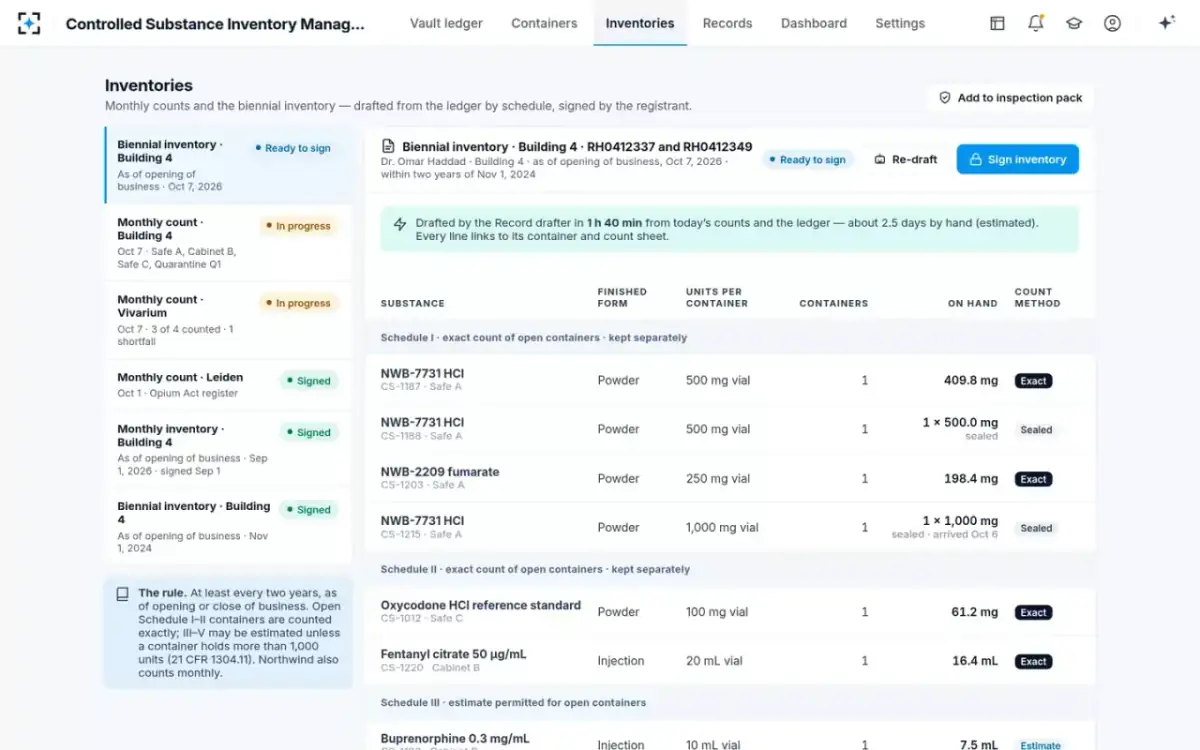Click the Sealed badge for 1 × 500.0 mg
Viewport: 1200px width, 750px height.
[x=1036, y=430]
